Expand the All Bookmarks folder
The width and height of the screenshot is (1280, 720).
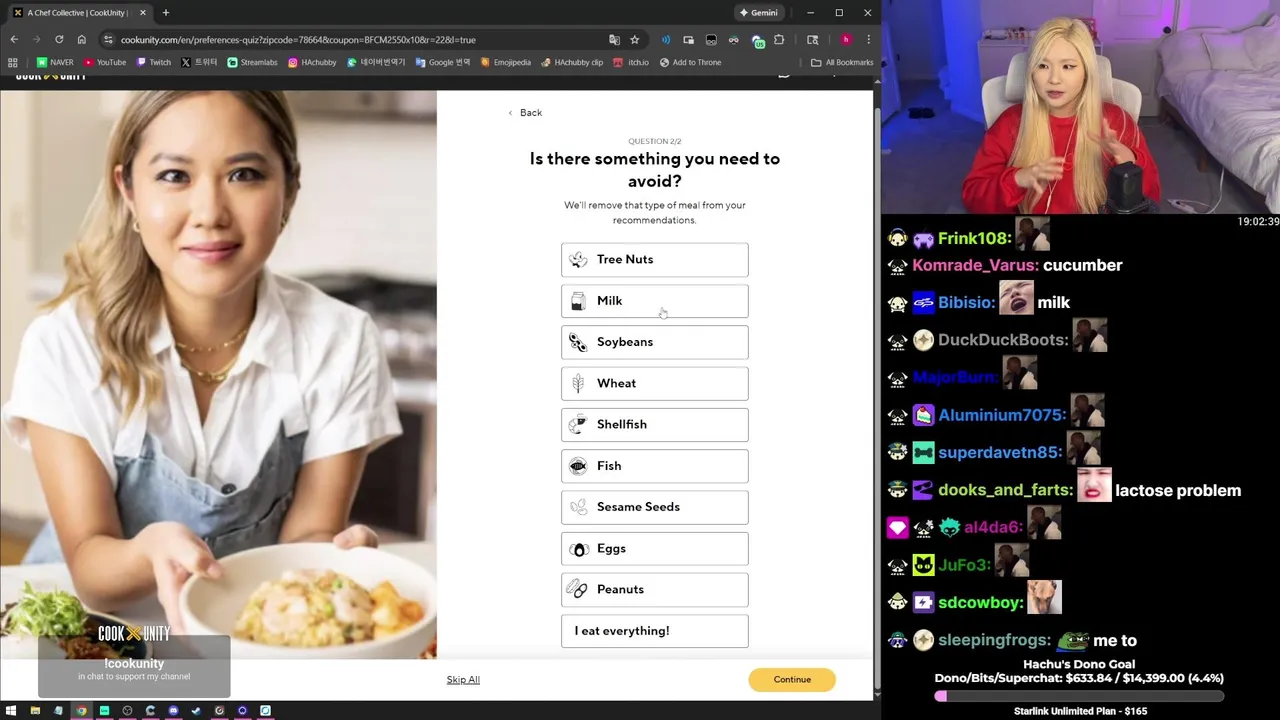pos(842,62)
